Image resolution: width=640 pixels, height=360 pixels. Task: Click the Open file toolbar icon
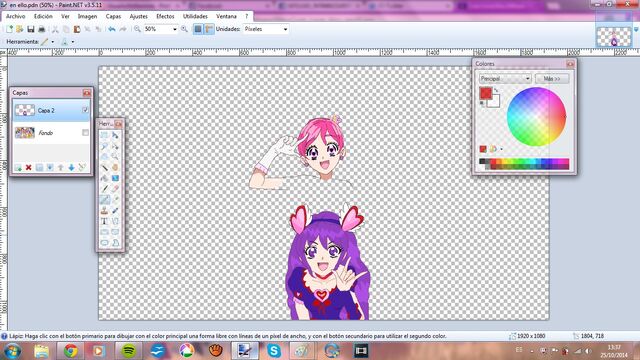click(19, 29)
